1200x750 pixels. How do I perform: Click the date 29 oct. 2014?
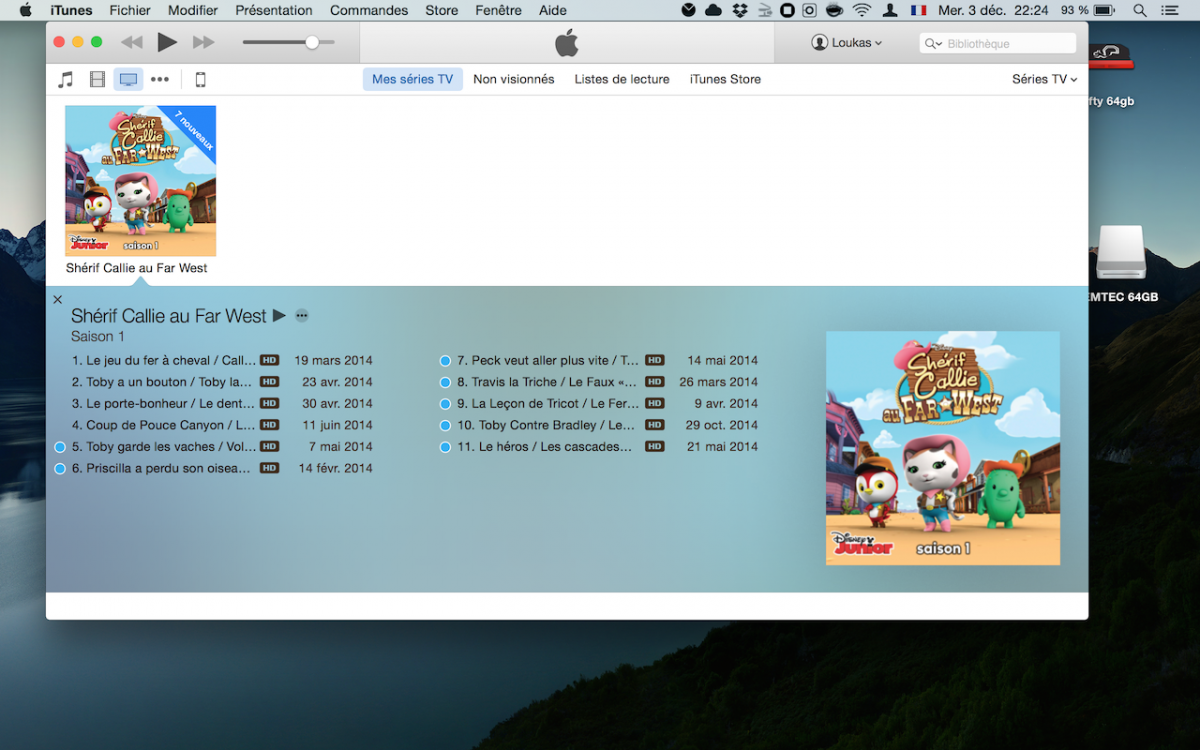point(722,425)
